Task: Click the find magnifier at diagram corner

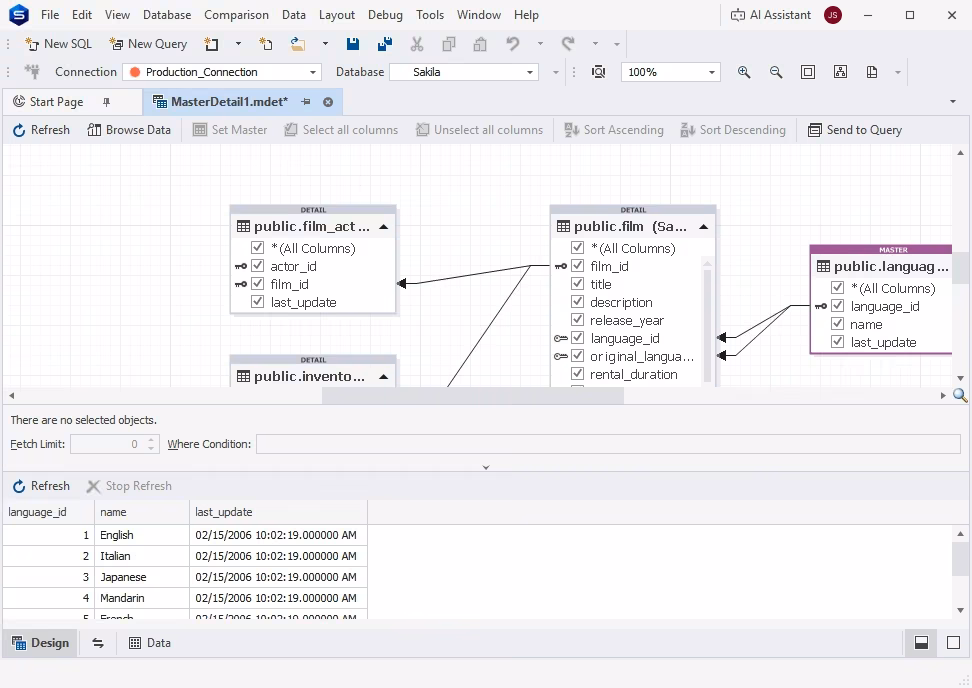Action: tap(960, 395)
